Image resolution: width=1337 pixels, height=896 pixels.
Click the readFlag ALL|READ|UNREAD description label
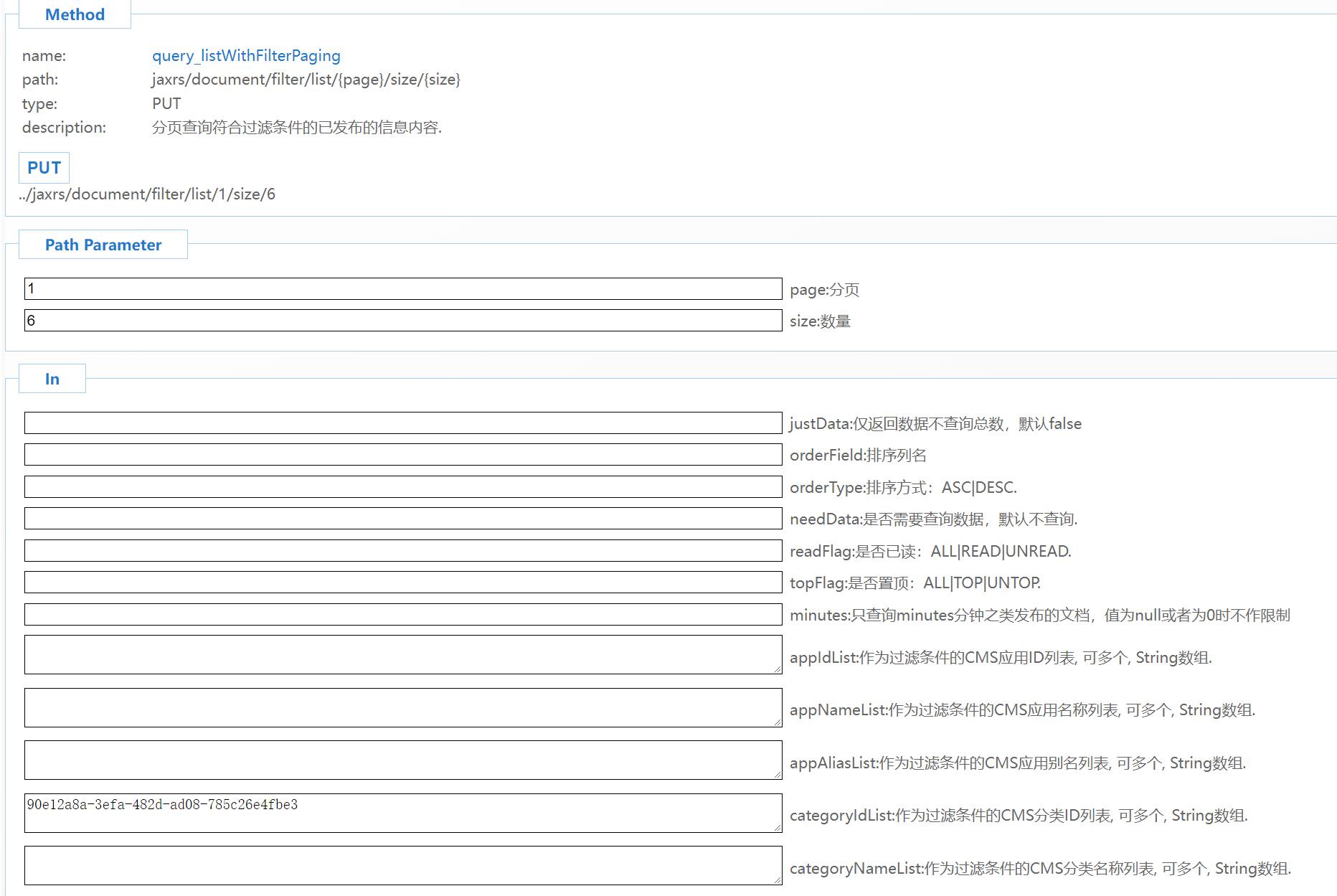click(930, 552)
